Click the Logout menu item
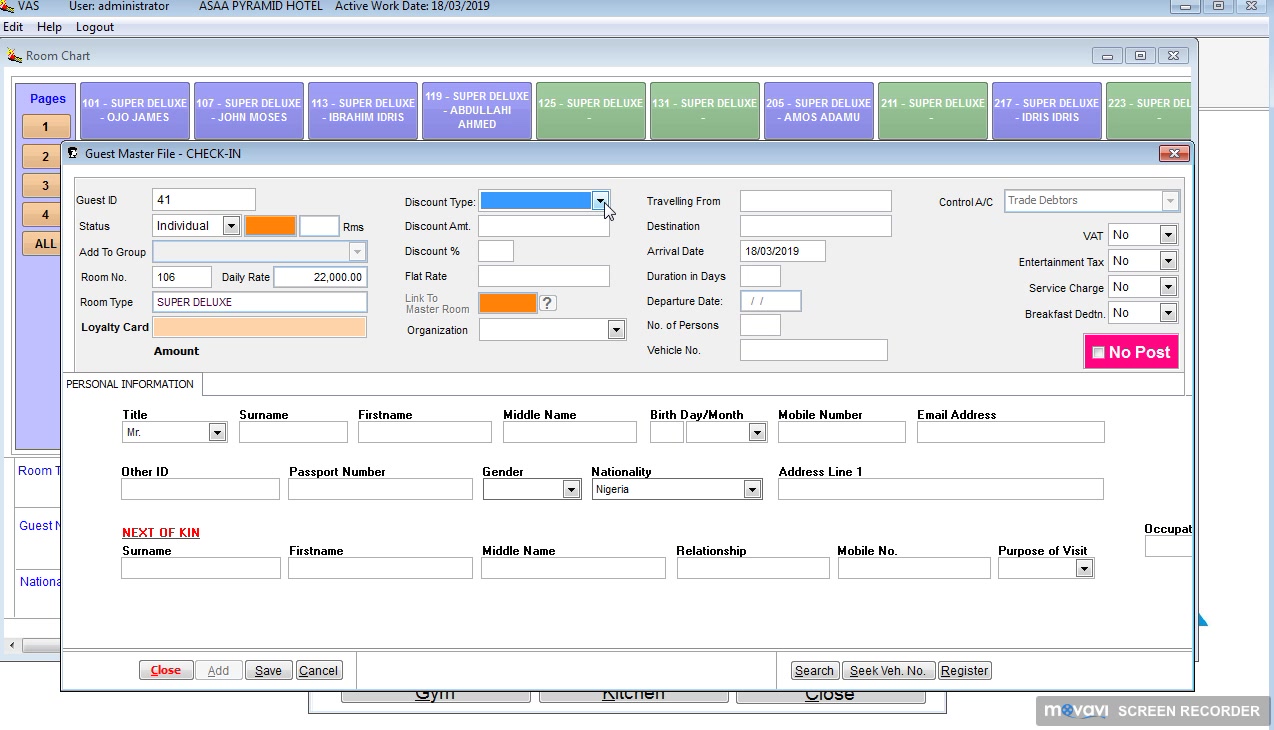The width and height of the screenshot is (1274, 730). tap(95, 27)
